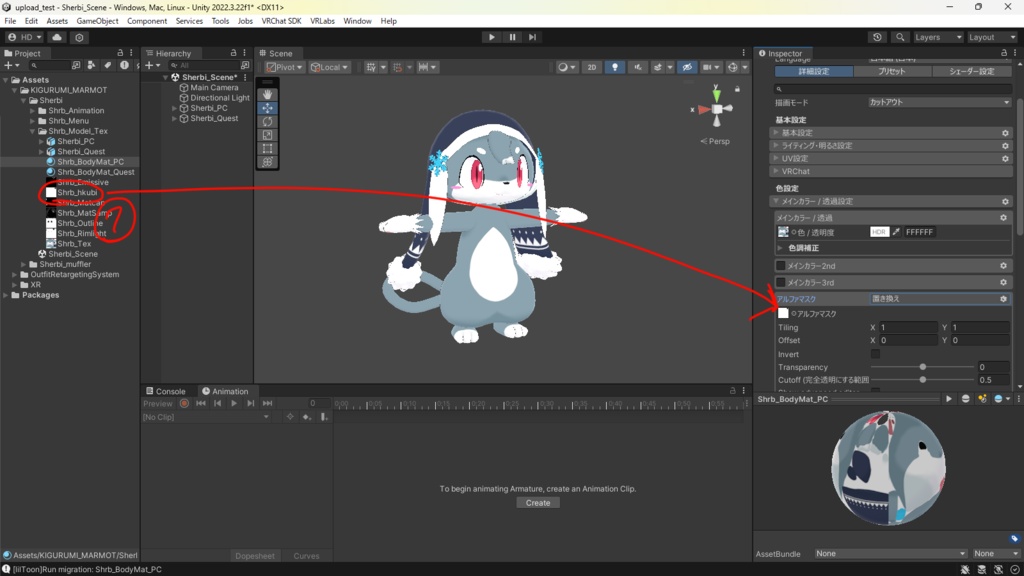Toggle 2D view mode in Scene
Screen dimensions: 1024x576
click(592, 67)
